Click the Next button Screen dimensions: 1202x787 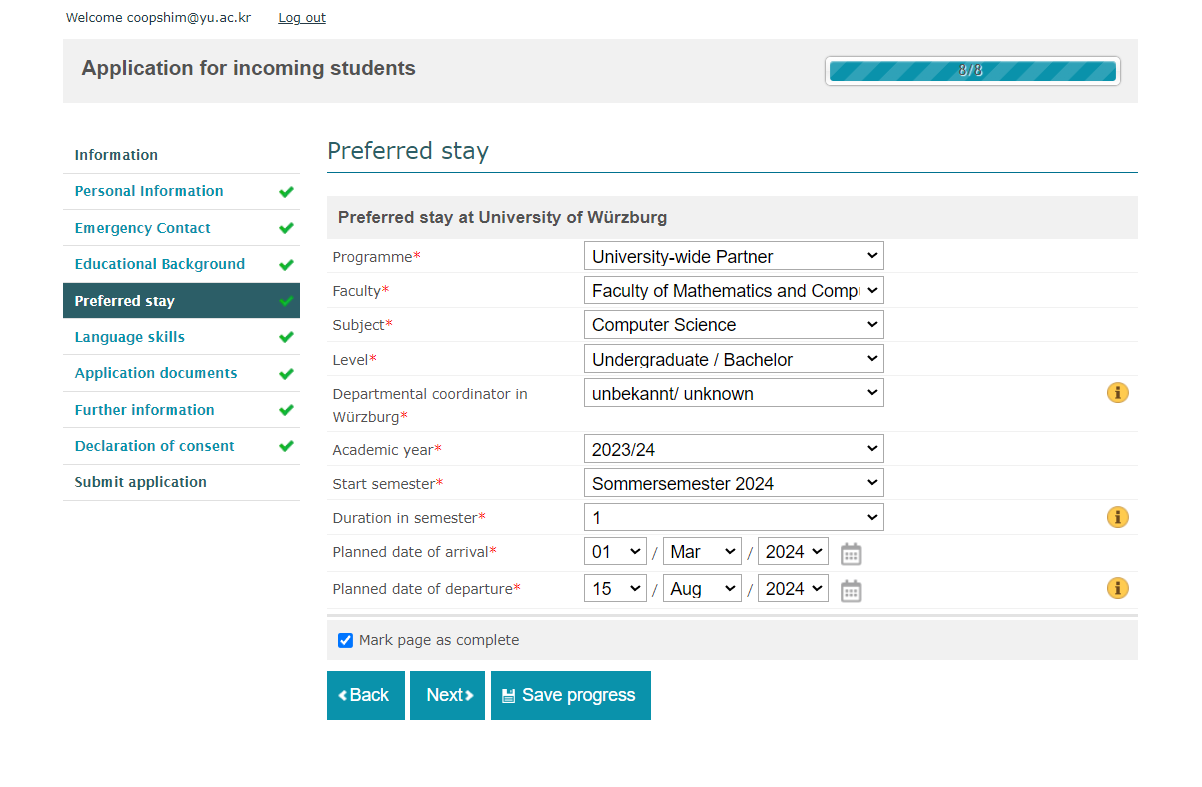(x=447, y=695)
